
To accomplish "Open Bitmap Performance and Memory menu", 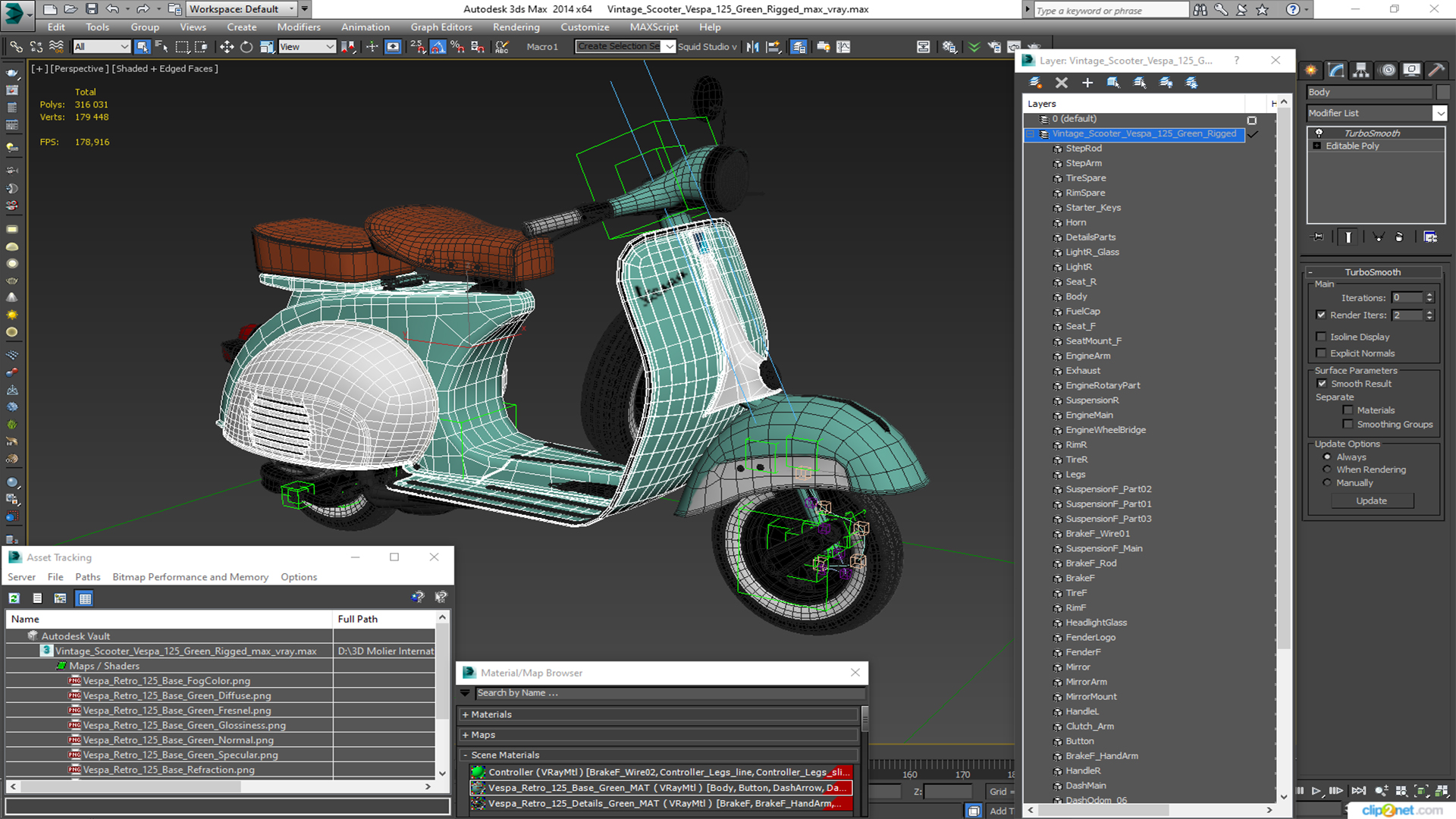I will [190, 577].
